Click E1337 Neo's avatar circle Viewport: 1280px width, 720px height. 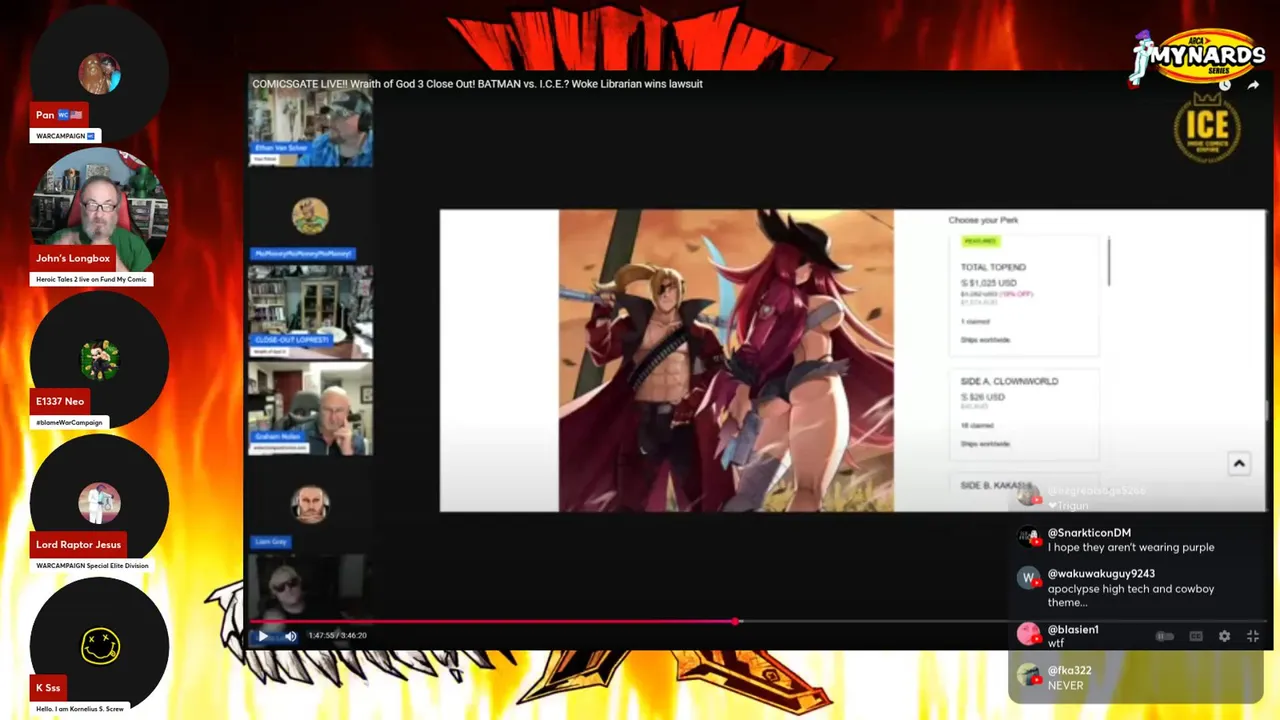[x=99, y=360]
